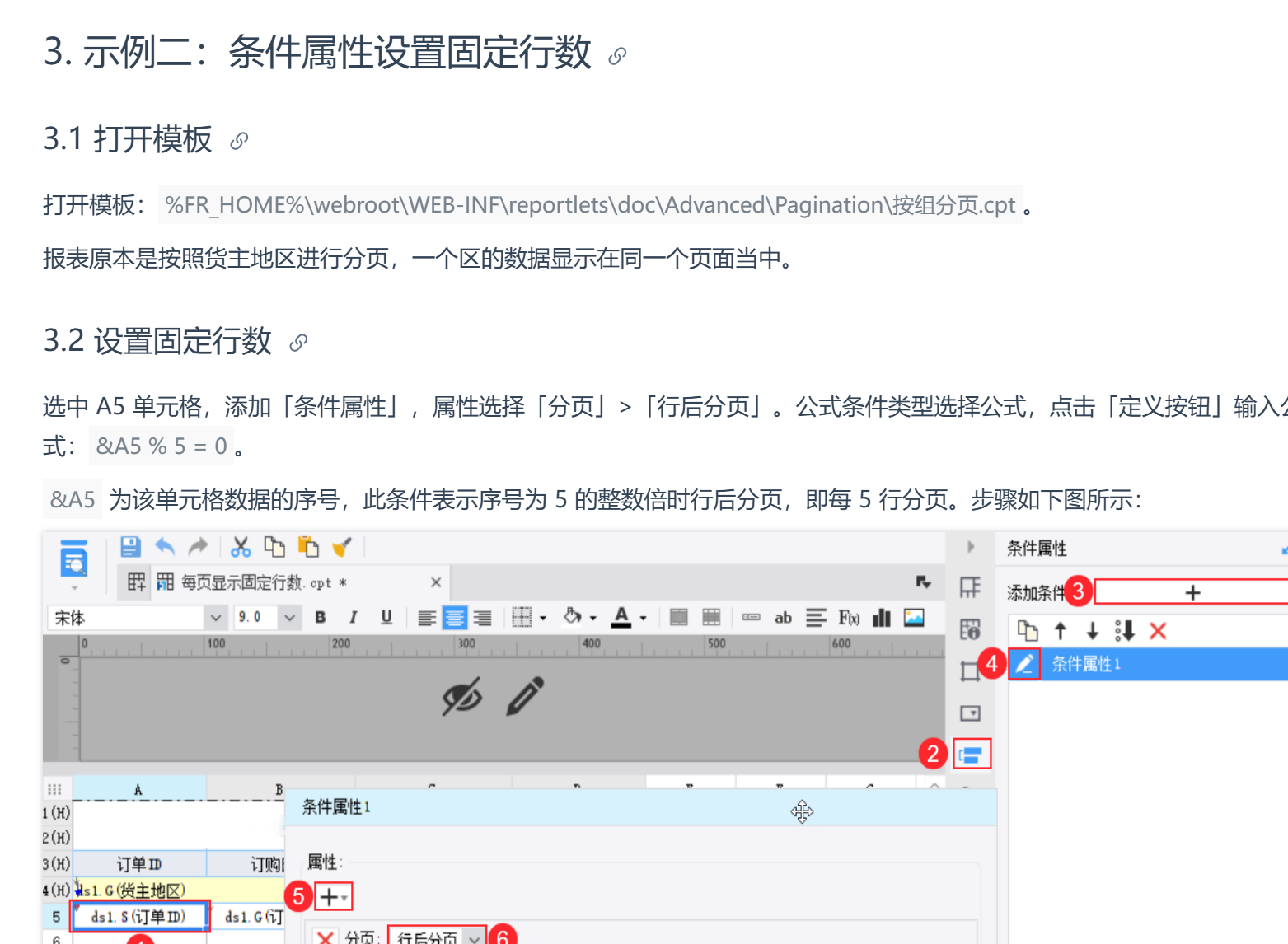Move the condition down with the down arrow
Viewport: 1288px width, 944px height.
(1093, 631)
